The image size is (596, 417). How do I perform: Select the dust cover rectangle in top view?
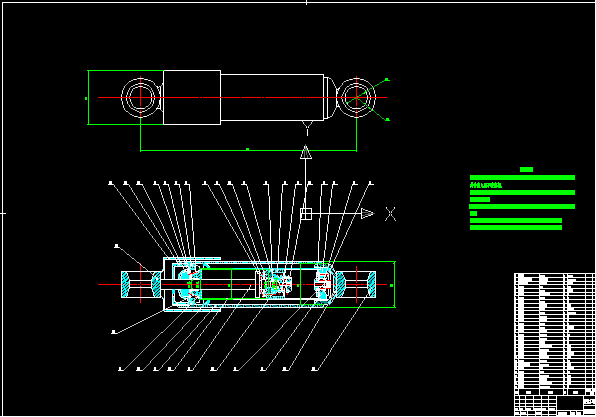192,97
